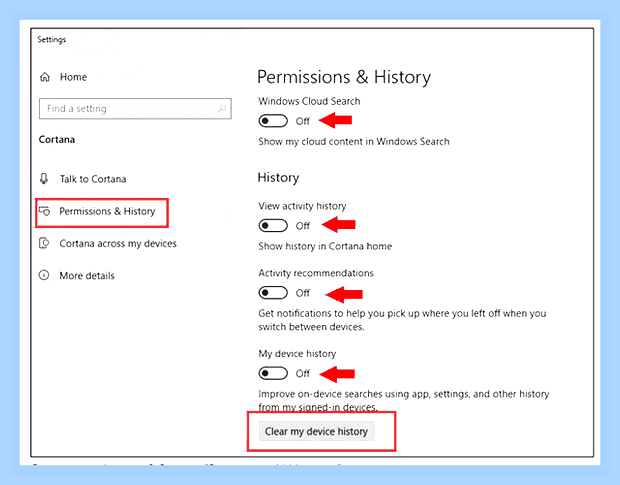The height and width of the screenshot is (485, 620).
Task: Click the Home house icon
Action: point(45,77)
